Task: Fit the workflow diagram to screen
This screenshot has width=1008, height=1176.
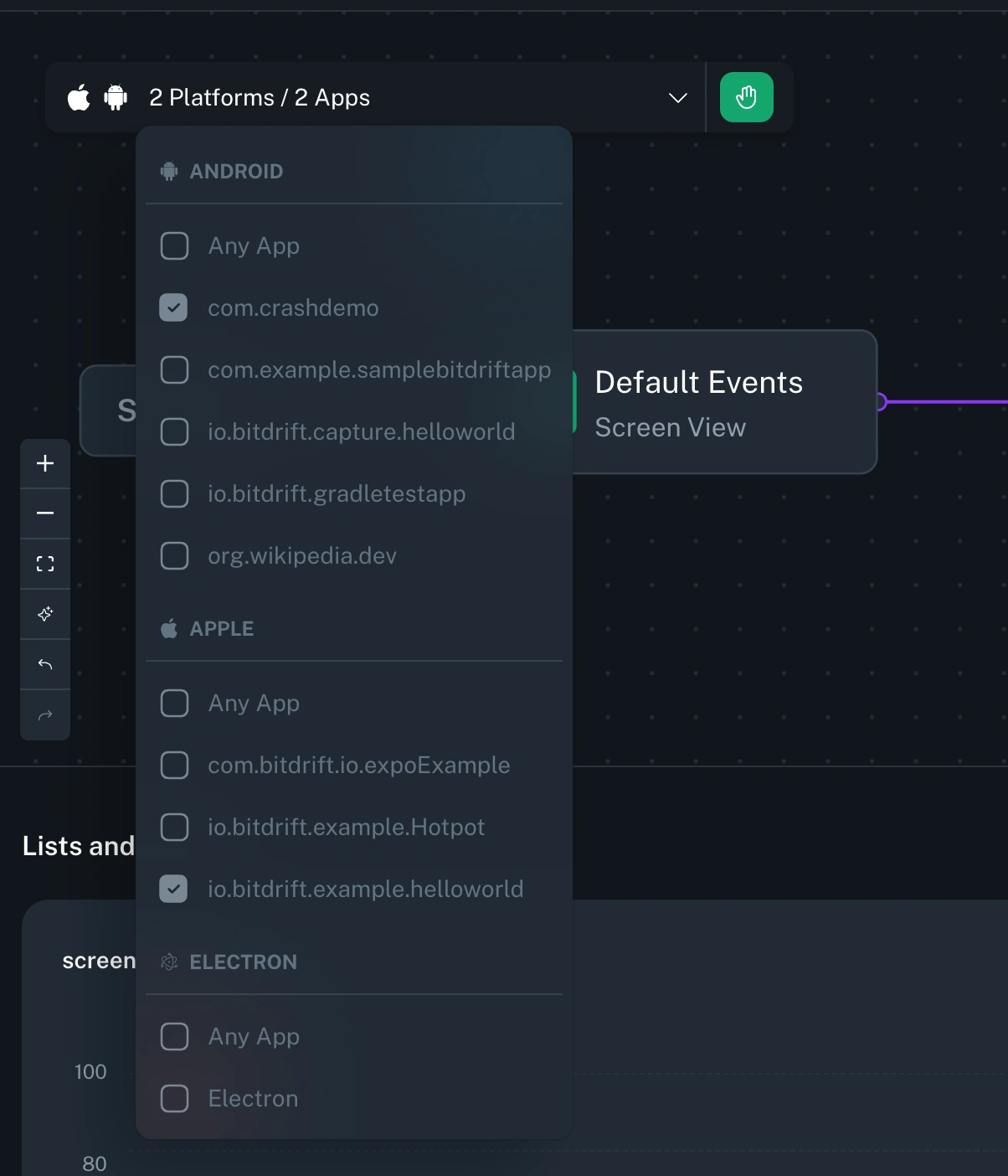Action: tap(45, 563)
